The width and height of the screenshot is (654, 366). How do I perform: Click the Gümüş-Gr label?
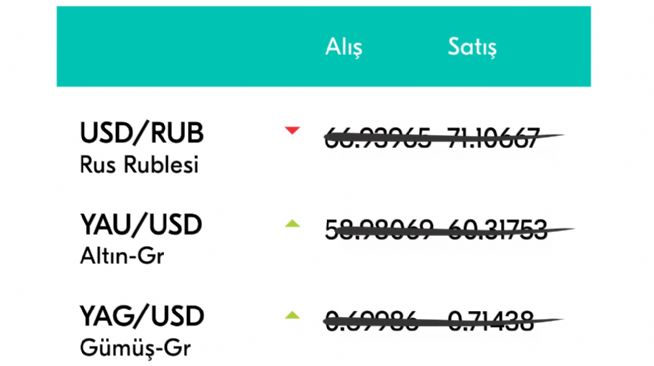click(x=135, y=348)
